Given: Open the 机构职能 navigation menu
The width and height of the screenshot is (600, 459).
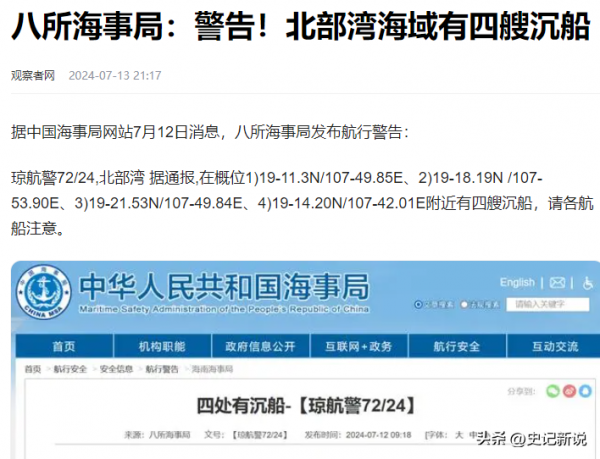Looking at the screenshot, I should (162, 347).
